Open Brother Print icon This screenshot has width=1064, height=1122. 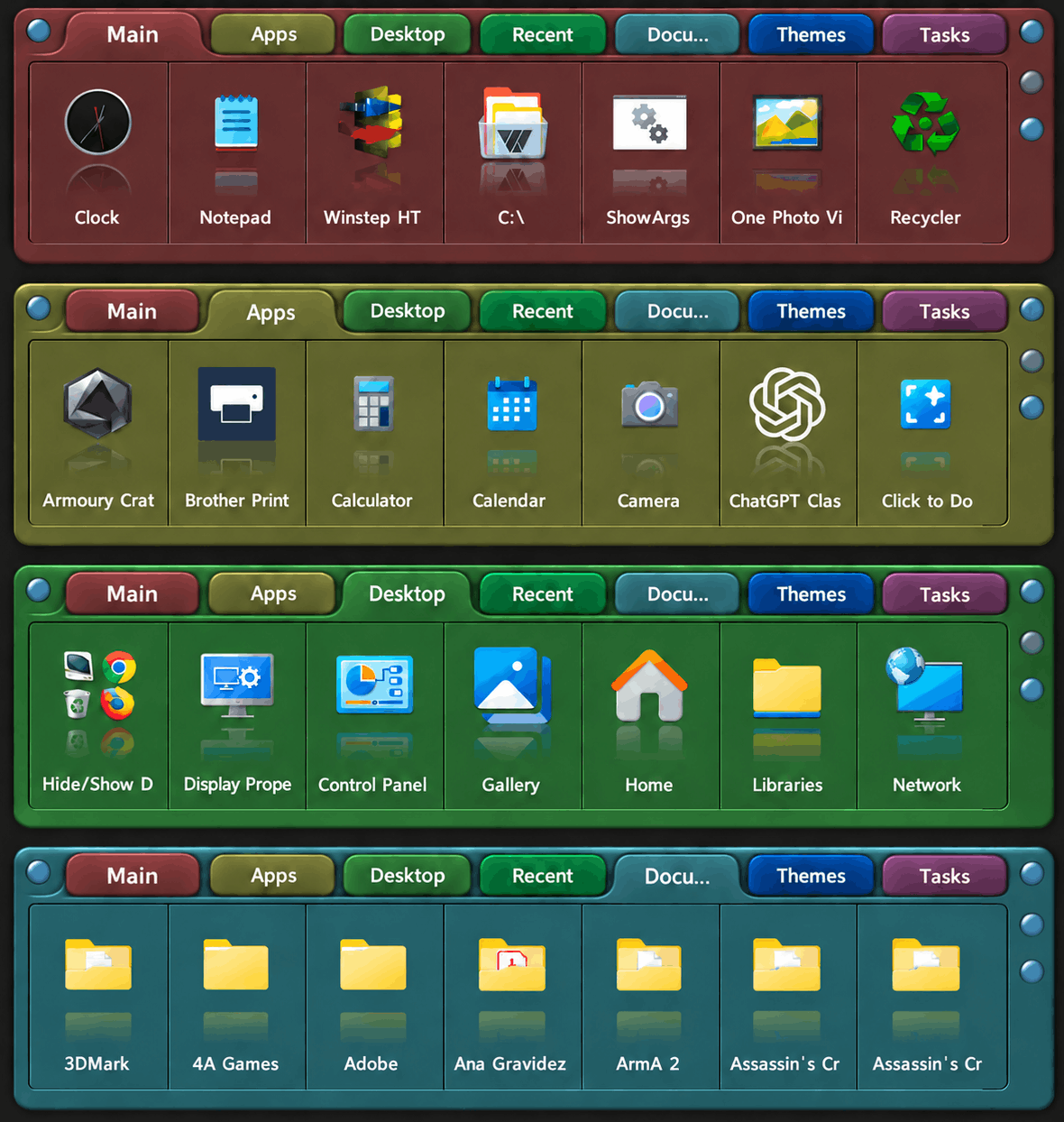point(237,404)
